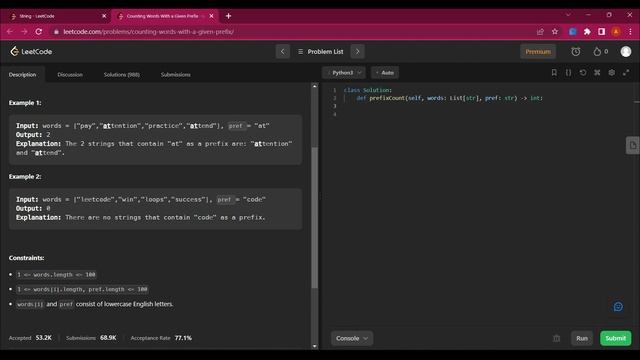The width and height of the screenshot is (640, 360).
Task: Click the blue extension icon in toolbar
Action: (x=573, y=31)
